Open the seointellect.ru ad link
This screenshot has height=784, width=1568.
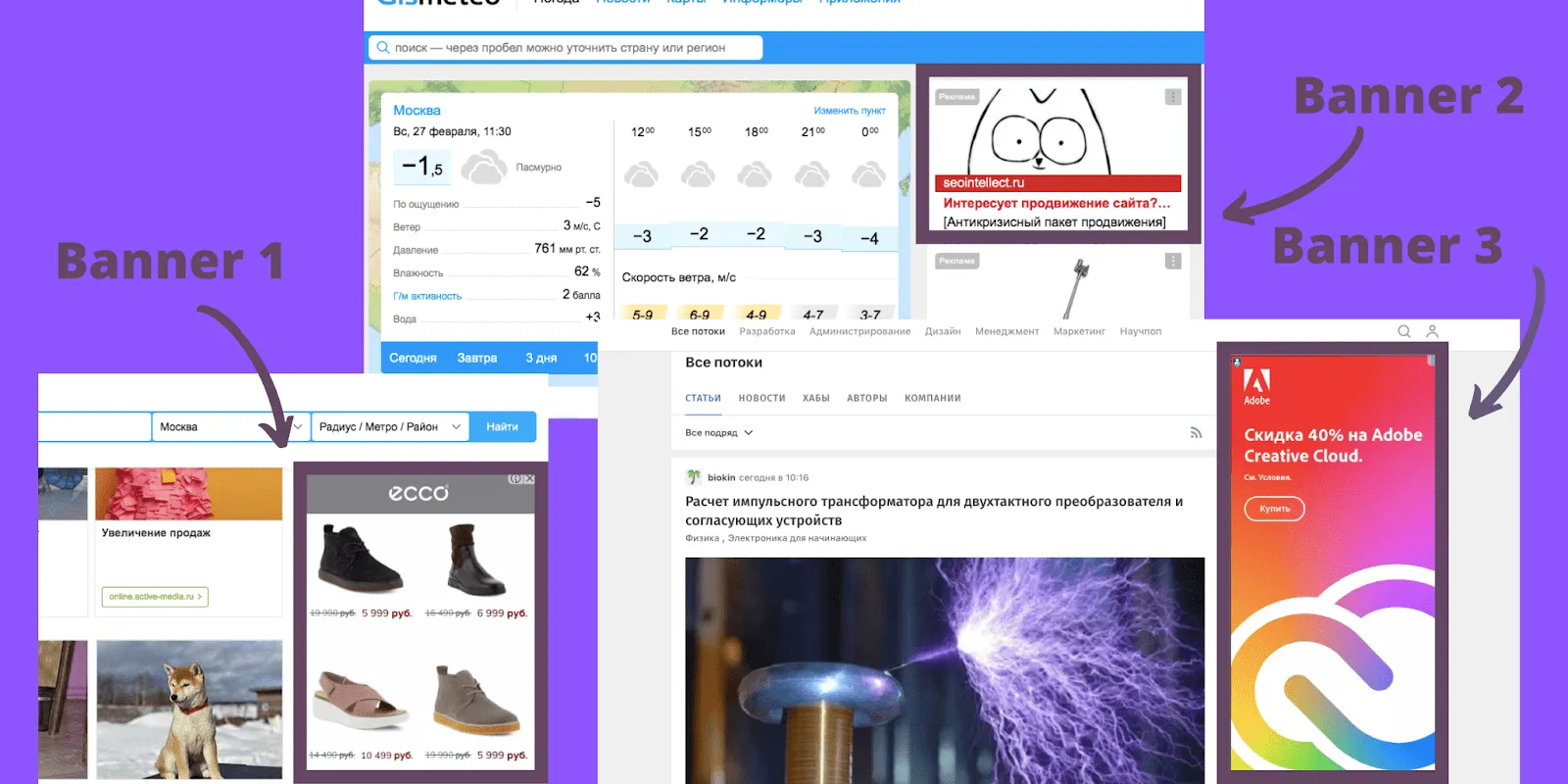(x=983, y=182)
